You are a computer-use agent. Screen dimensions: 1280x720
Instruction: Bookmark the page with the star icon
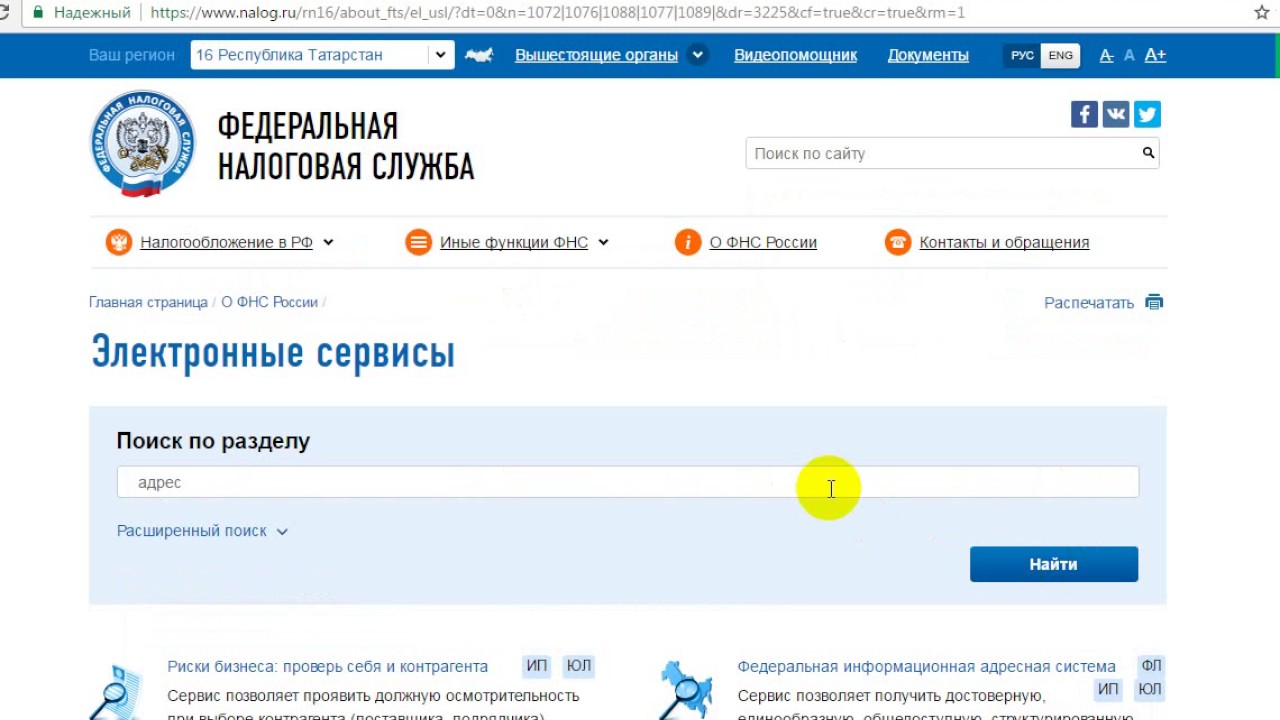(1261, 13)
